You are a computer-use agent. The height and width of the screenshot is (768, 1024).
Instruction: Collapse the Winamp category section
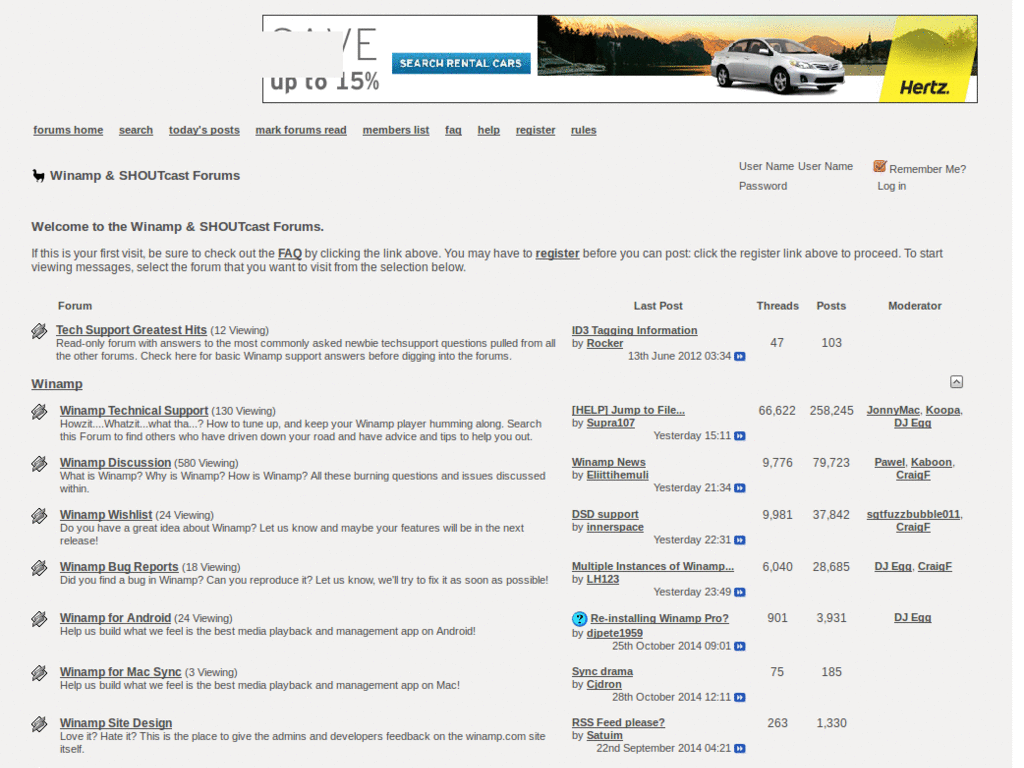tap(956, 382)
